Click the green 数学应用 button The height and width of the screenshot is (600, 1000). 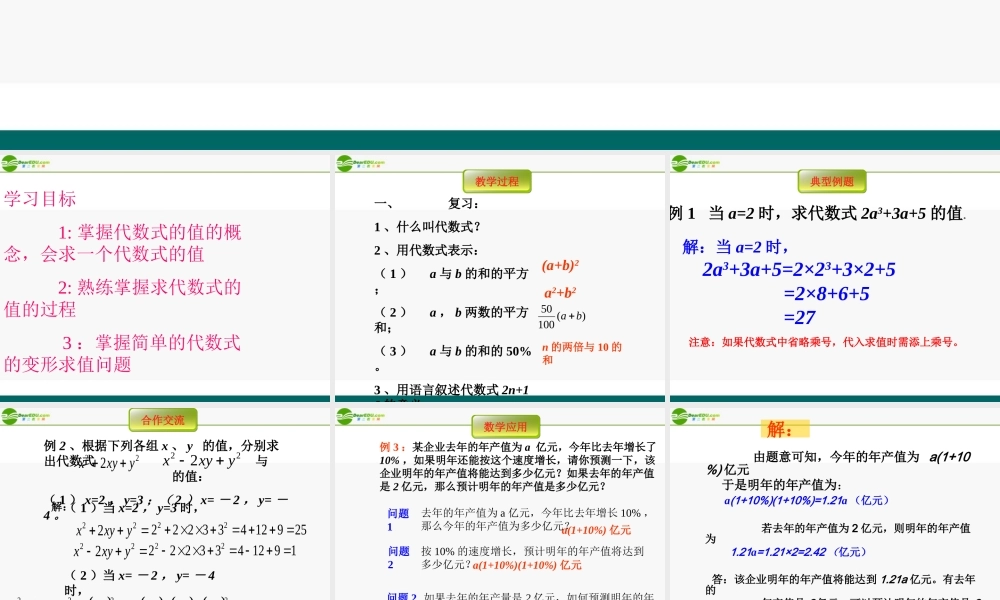pos(506,427)
